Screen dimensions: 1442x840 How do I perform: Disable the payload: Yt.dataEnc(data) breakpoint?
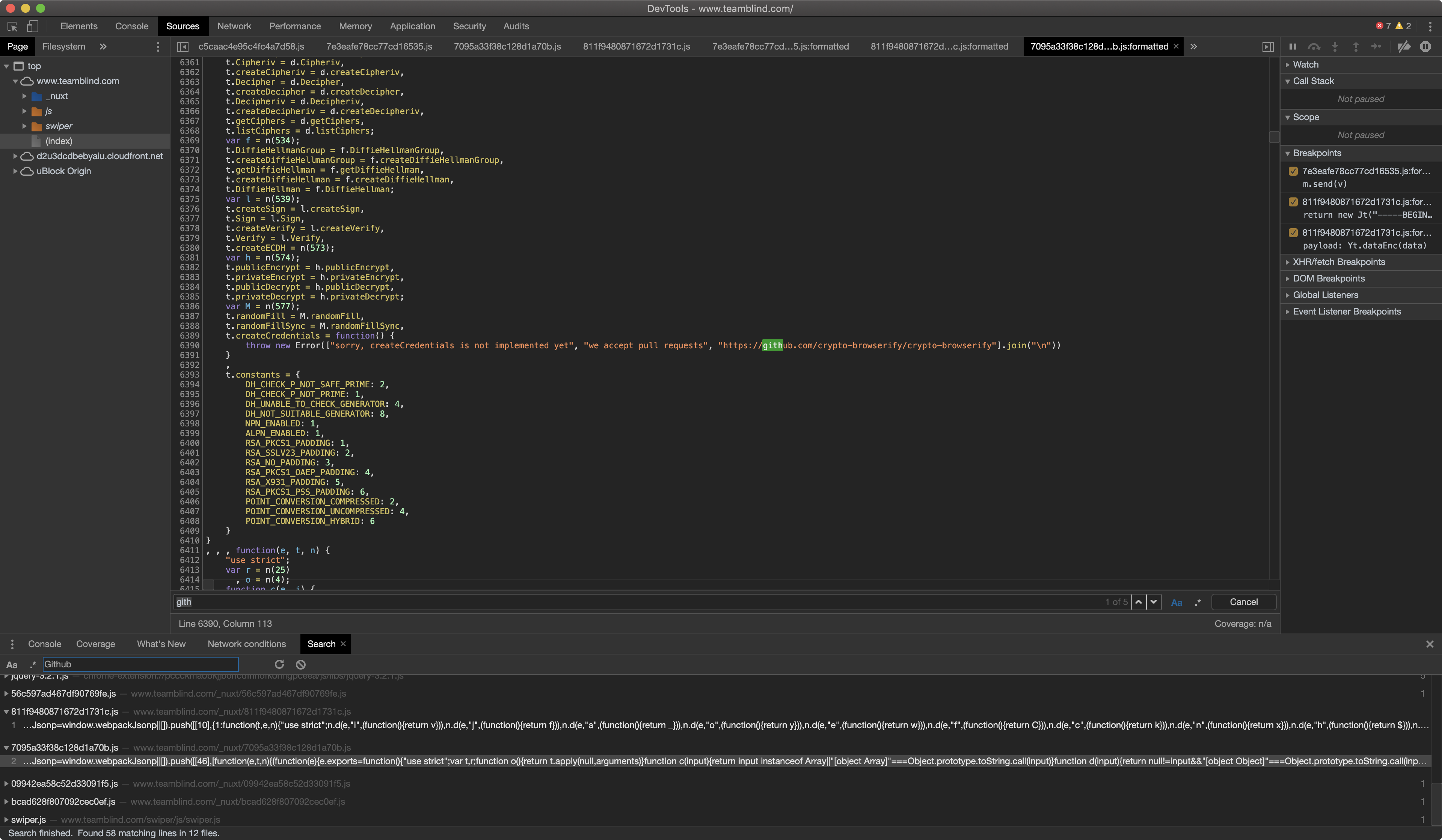click(1293, 233)
